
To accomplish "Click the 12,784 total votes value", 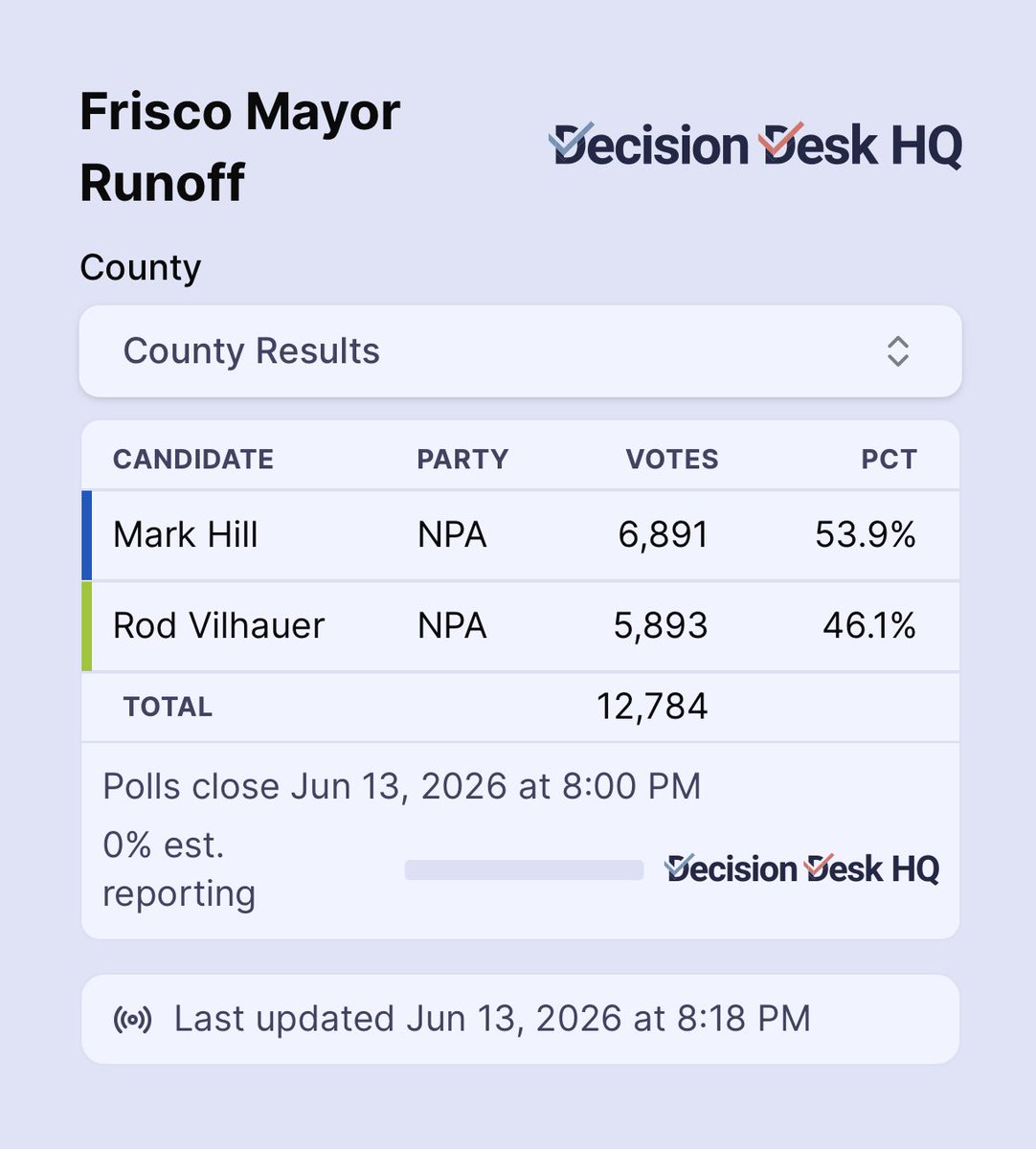I will click(x=652, y=707).
